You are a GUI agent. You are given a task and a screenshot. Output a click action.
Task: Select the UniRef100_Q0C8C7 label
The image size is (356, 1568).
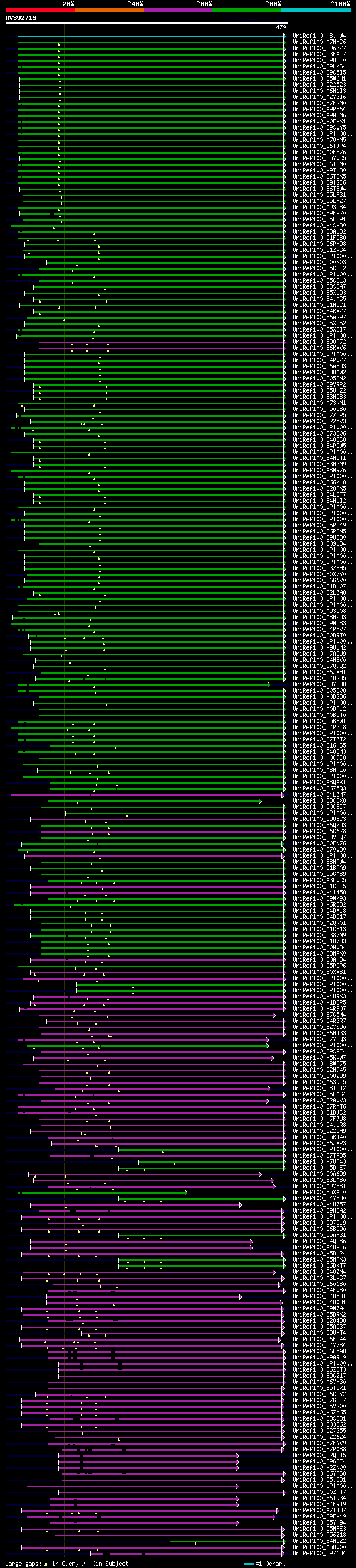click(319, 807)
